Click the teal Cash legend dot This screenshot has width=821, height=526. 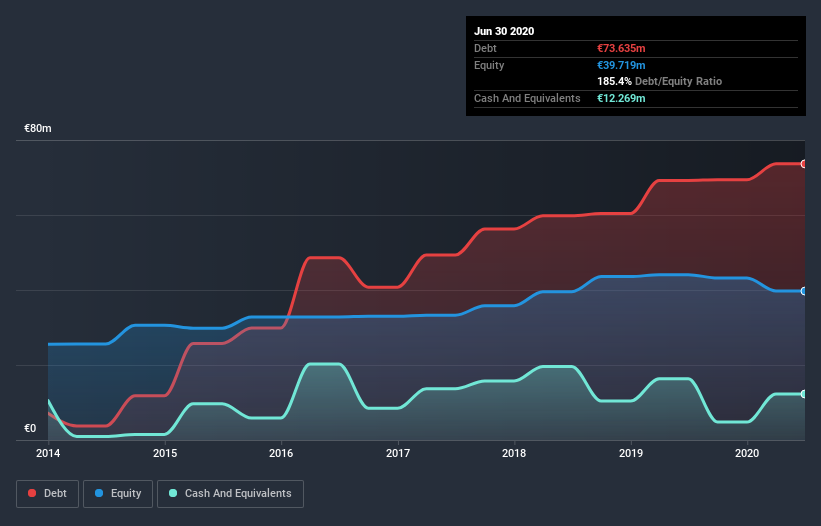[173, 493]
